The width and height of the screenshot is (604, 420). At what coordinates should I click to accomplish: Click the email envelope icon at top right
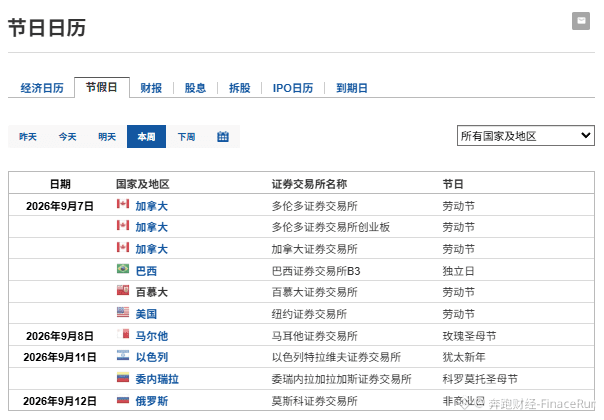pos(581,21)
